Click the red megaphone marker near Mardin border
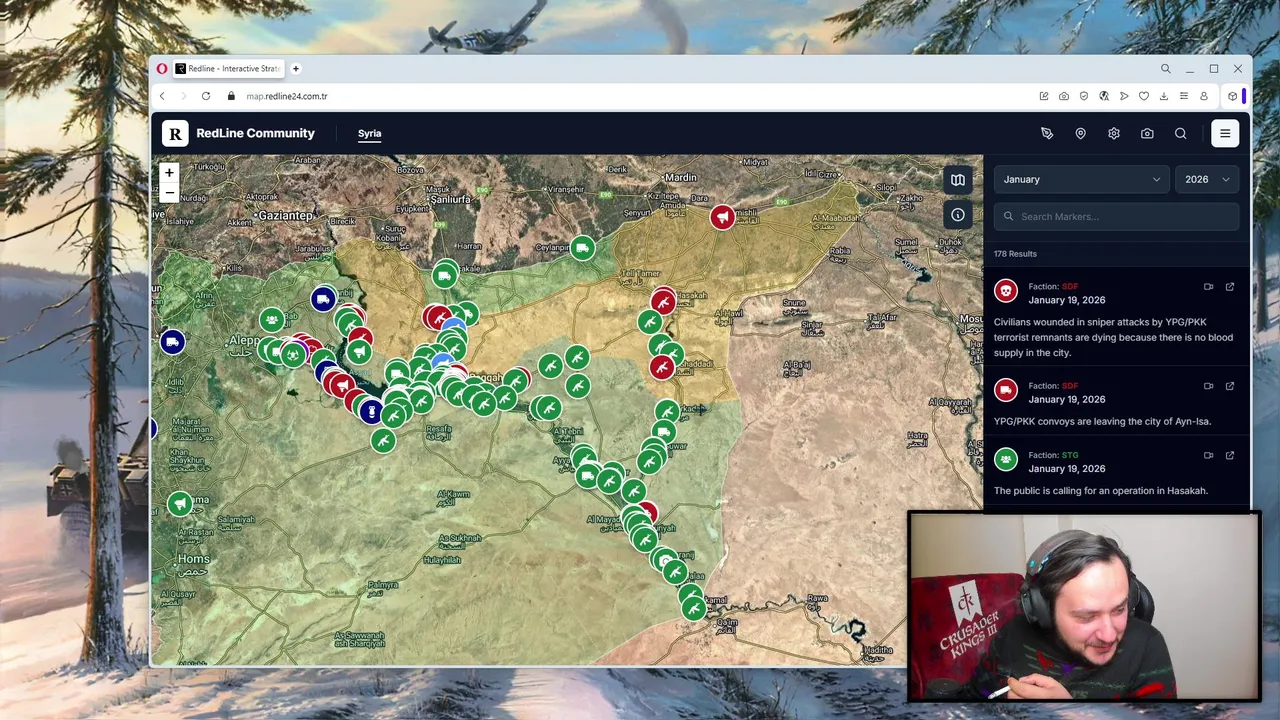1280x720 pixels. coord(723,217)
